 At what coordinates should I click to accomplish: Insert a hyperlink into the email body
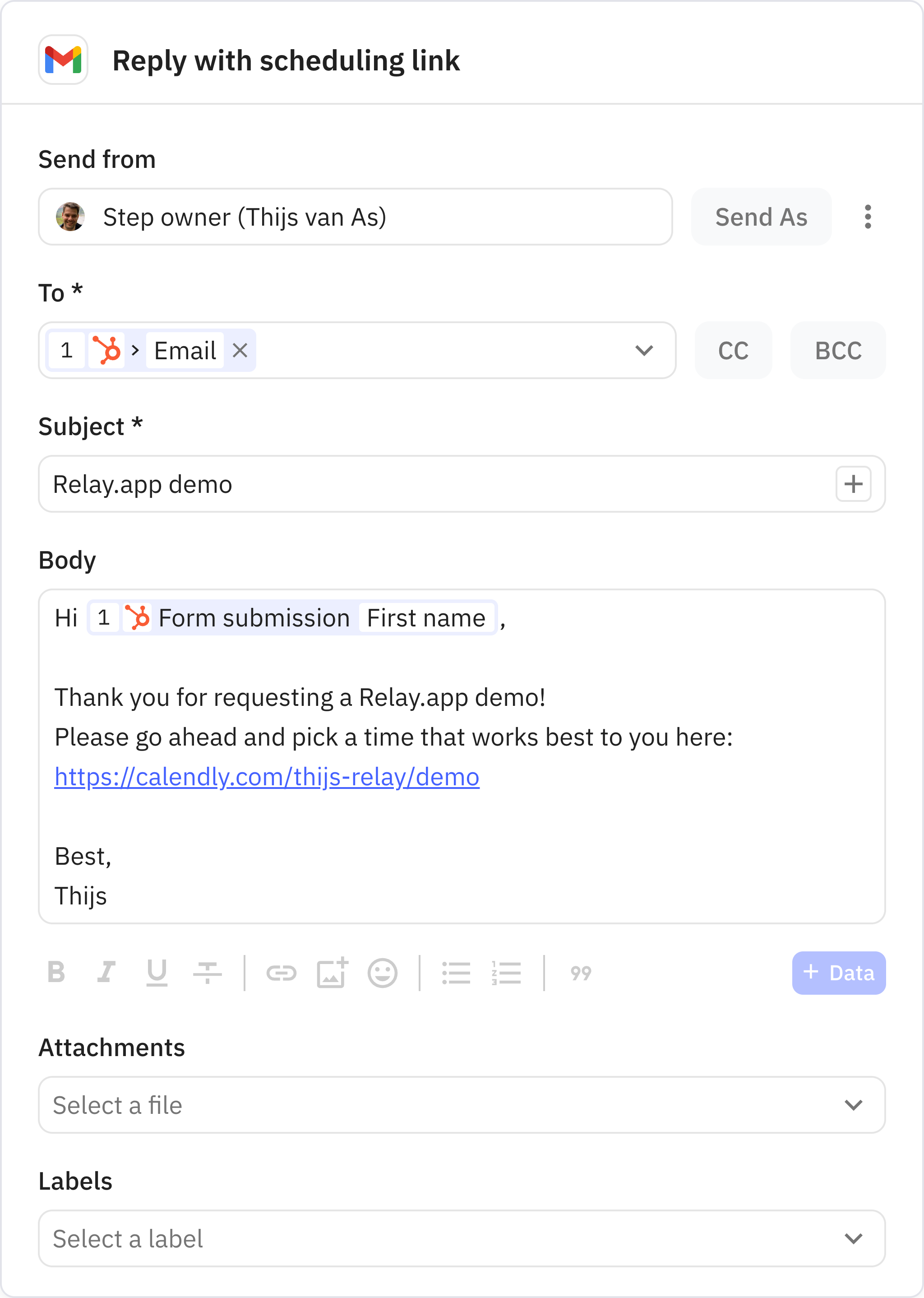point(283,973)
